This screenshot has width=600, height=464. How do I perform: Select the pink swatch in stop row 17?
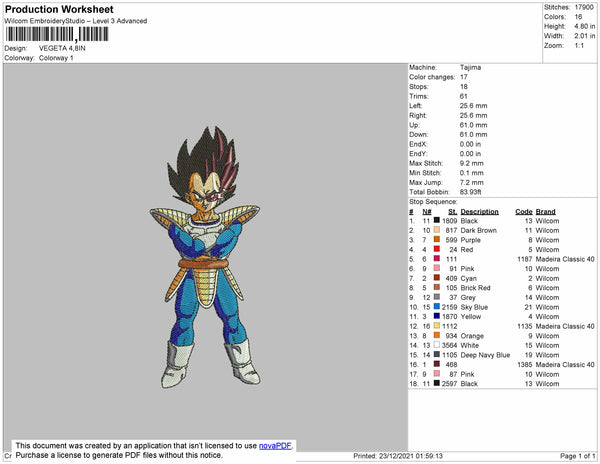437,373
